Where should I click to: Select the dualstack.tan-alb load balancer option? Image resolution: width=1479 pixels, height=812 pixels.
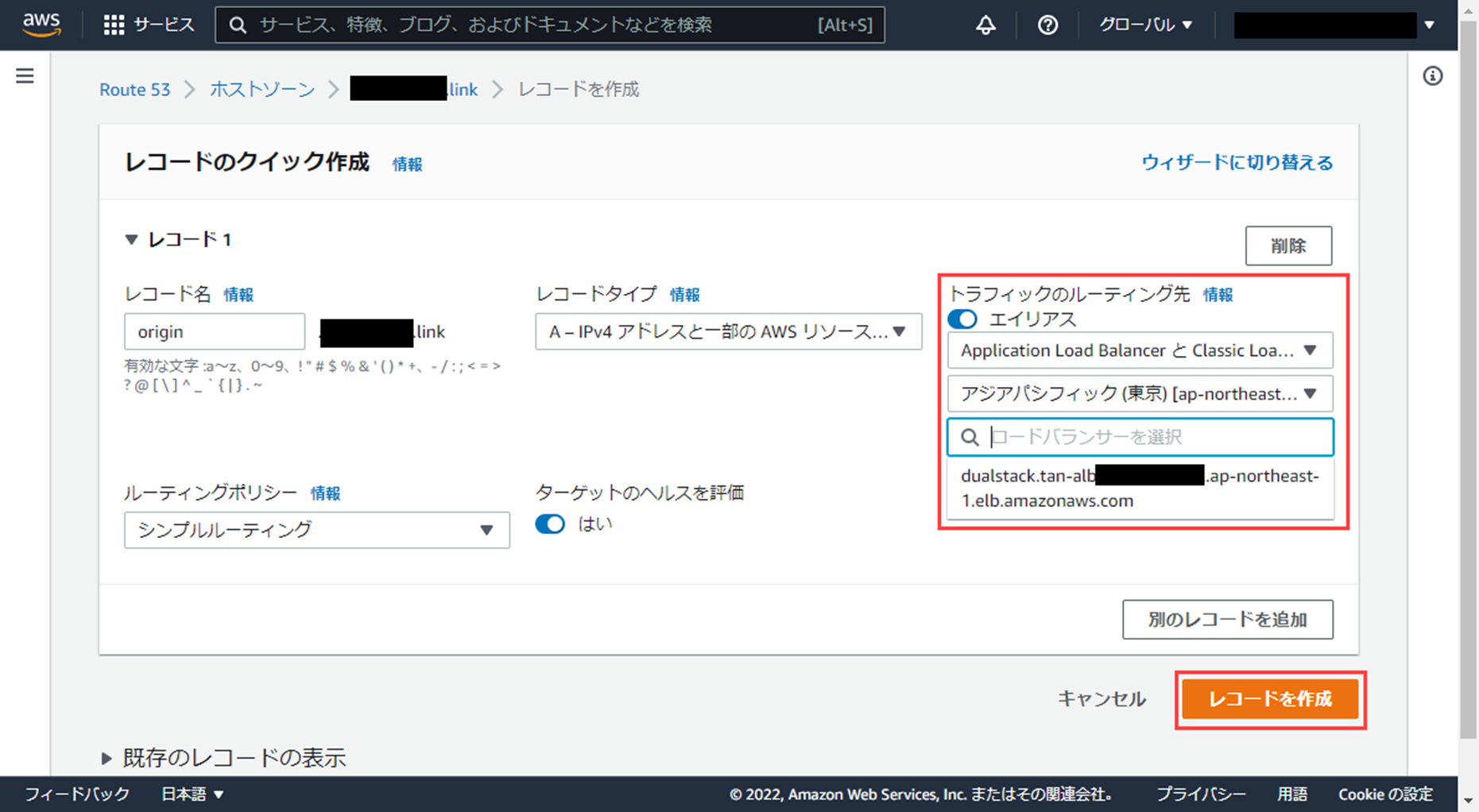tap(1140, 488)
